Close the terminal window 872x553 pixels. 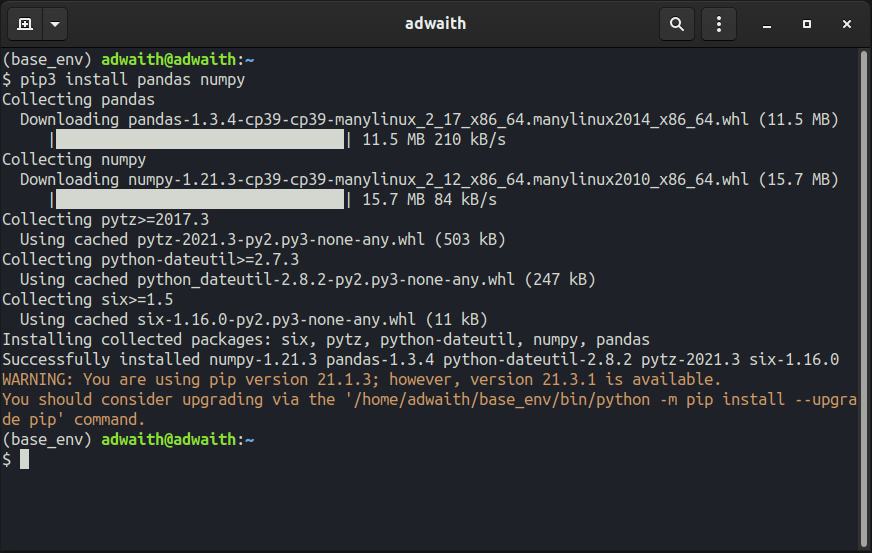pos(847,24)
